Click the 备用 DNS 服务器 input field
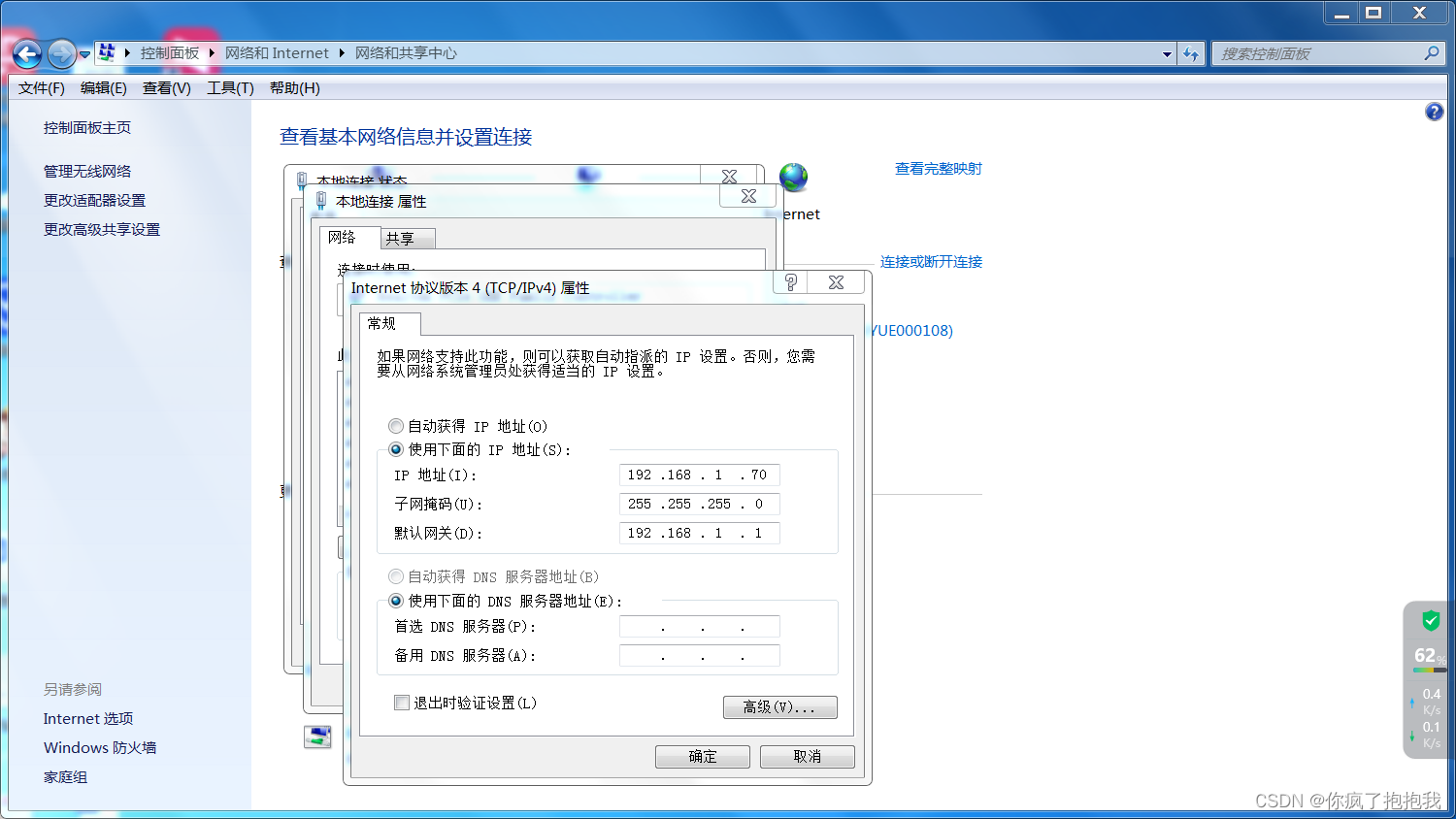 click(x=700, y=656)
